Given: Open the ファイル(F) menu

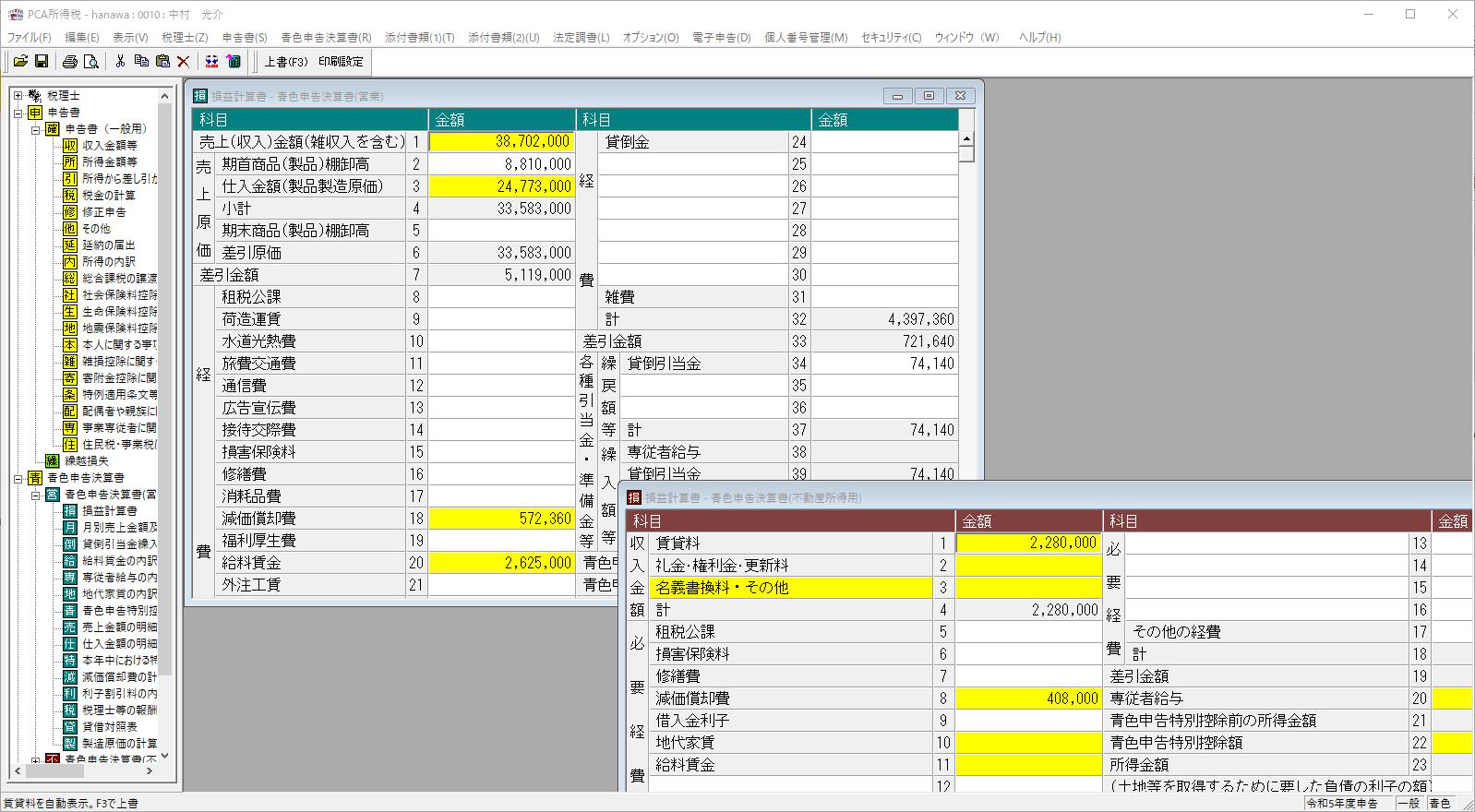Looking at the screenshot, I should (30, 37).
